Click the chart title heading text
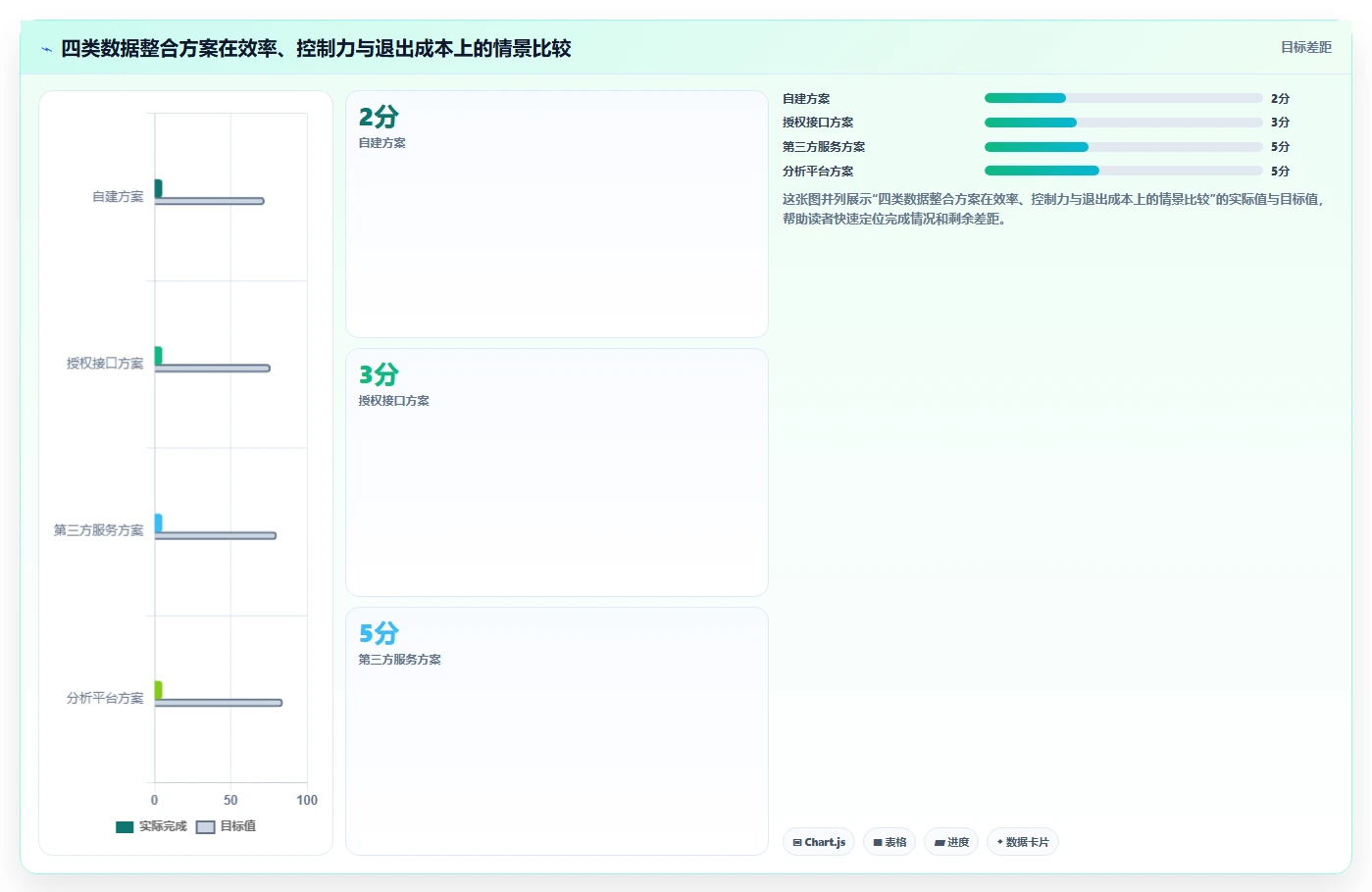 [x=316, y=48]
